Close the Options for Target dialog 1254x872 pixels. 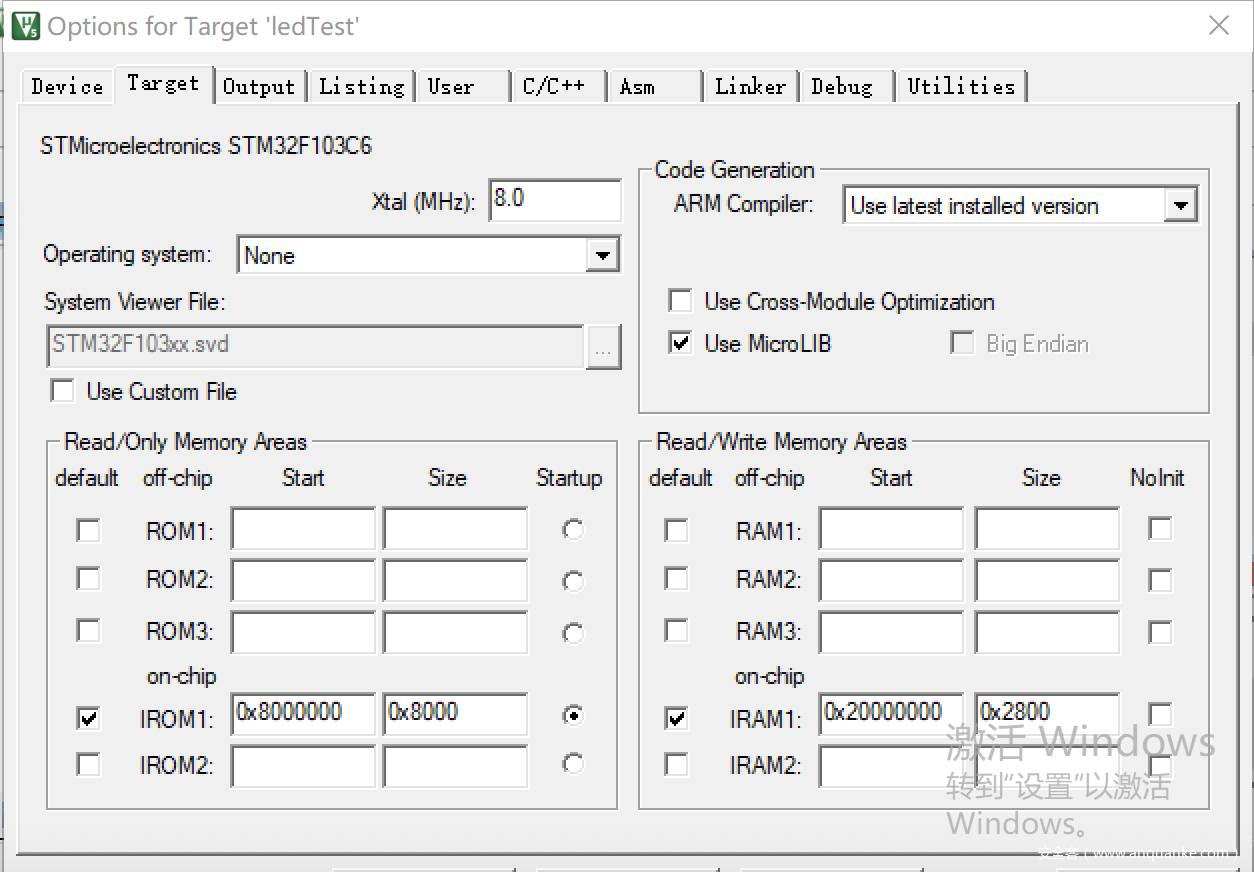point(1218,26)
